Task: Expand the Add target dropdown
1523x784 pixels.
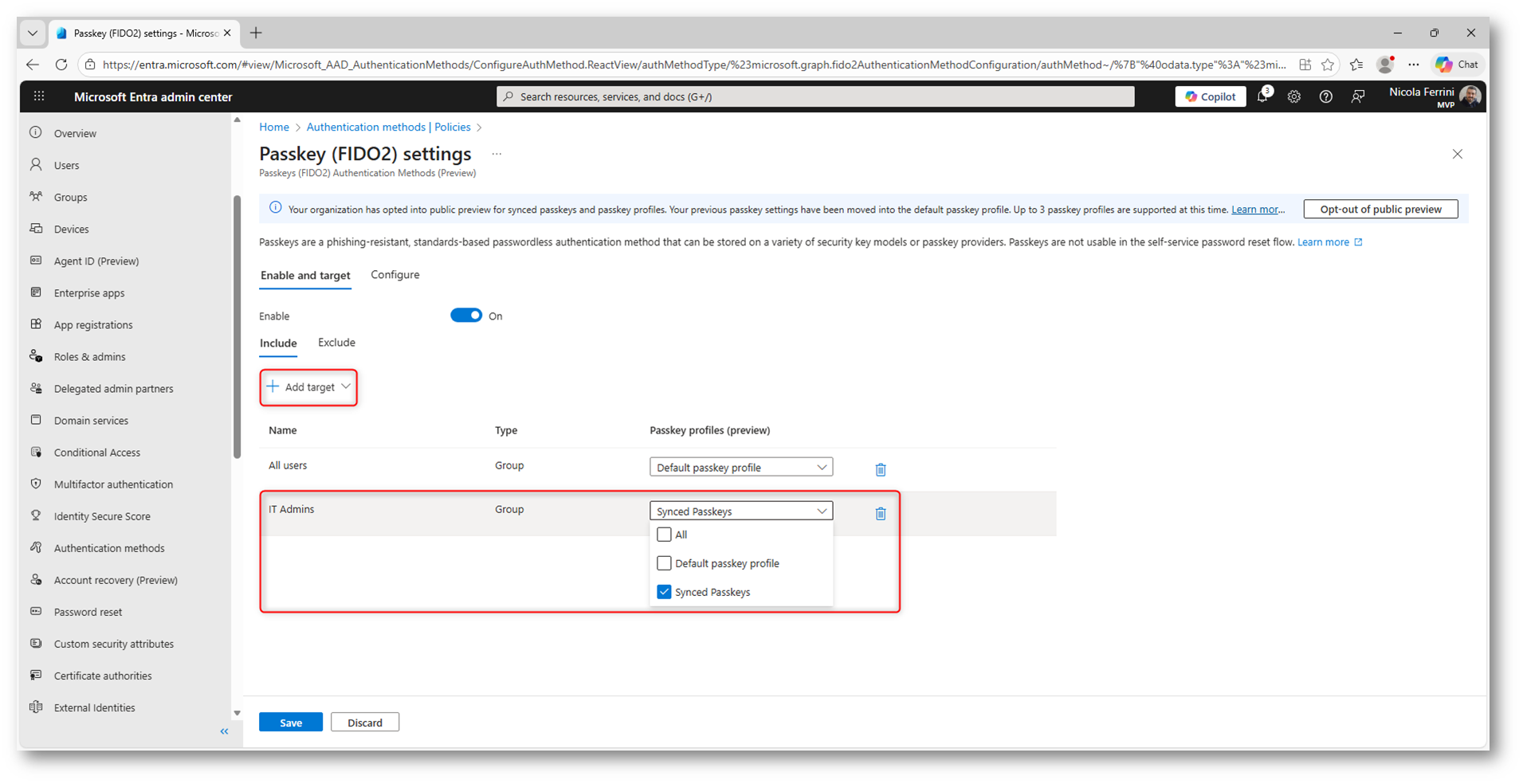Action: point(308,387)
